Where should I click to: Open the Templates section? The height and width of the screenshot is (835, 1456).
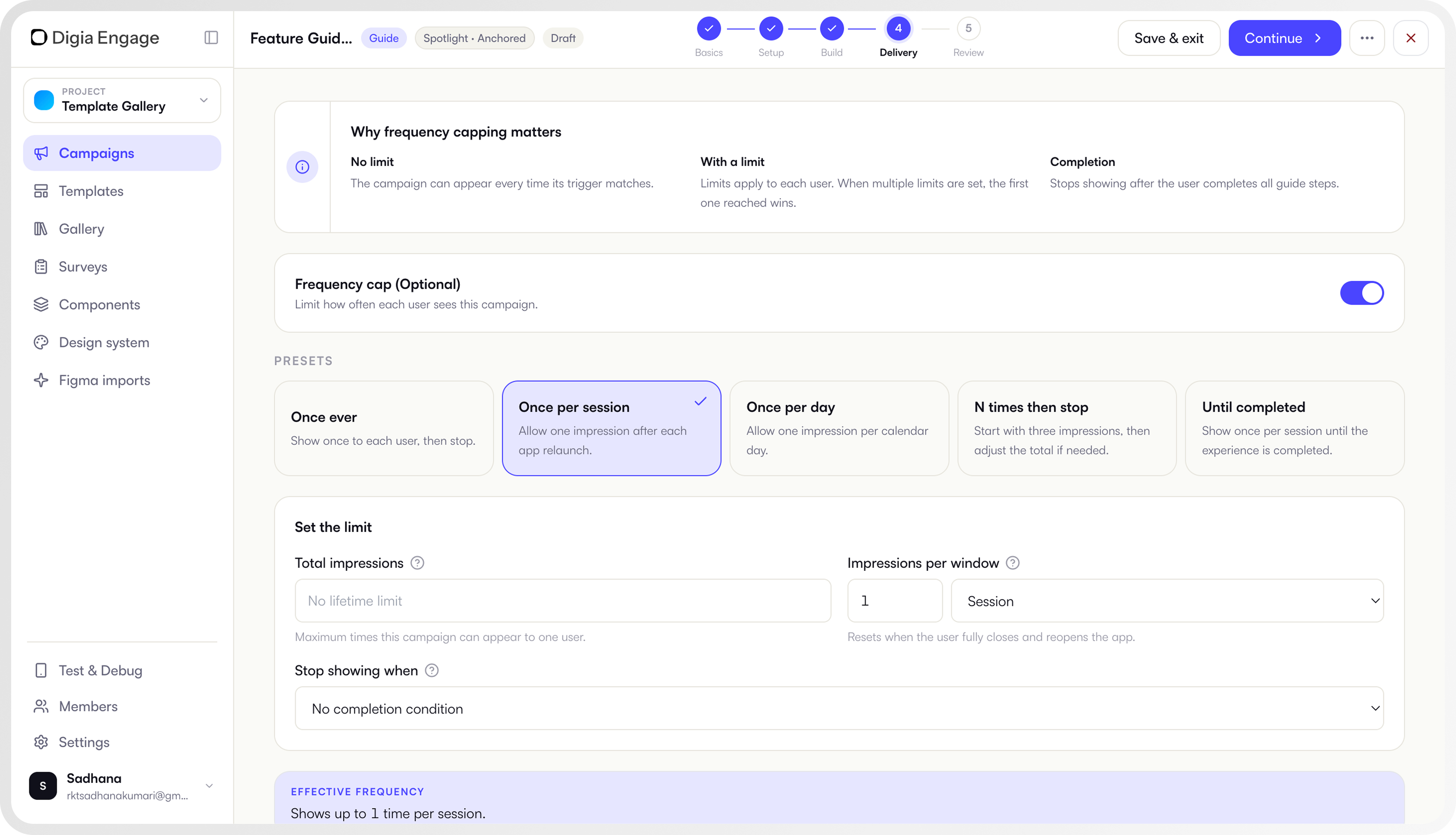[122, 191]
